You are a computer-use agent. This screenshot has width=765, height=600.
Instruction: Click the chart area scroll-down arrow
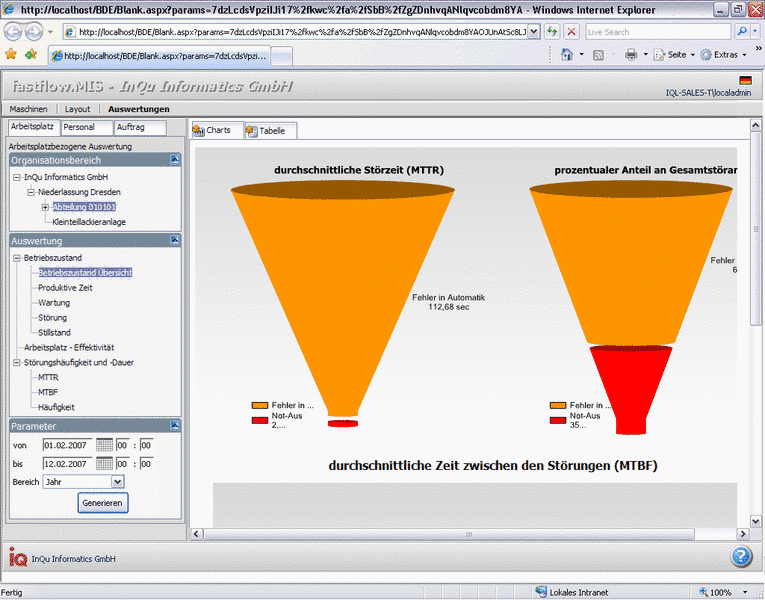(x=755, y=520)
